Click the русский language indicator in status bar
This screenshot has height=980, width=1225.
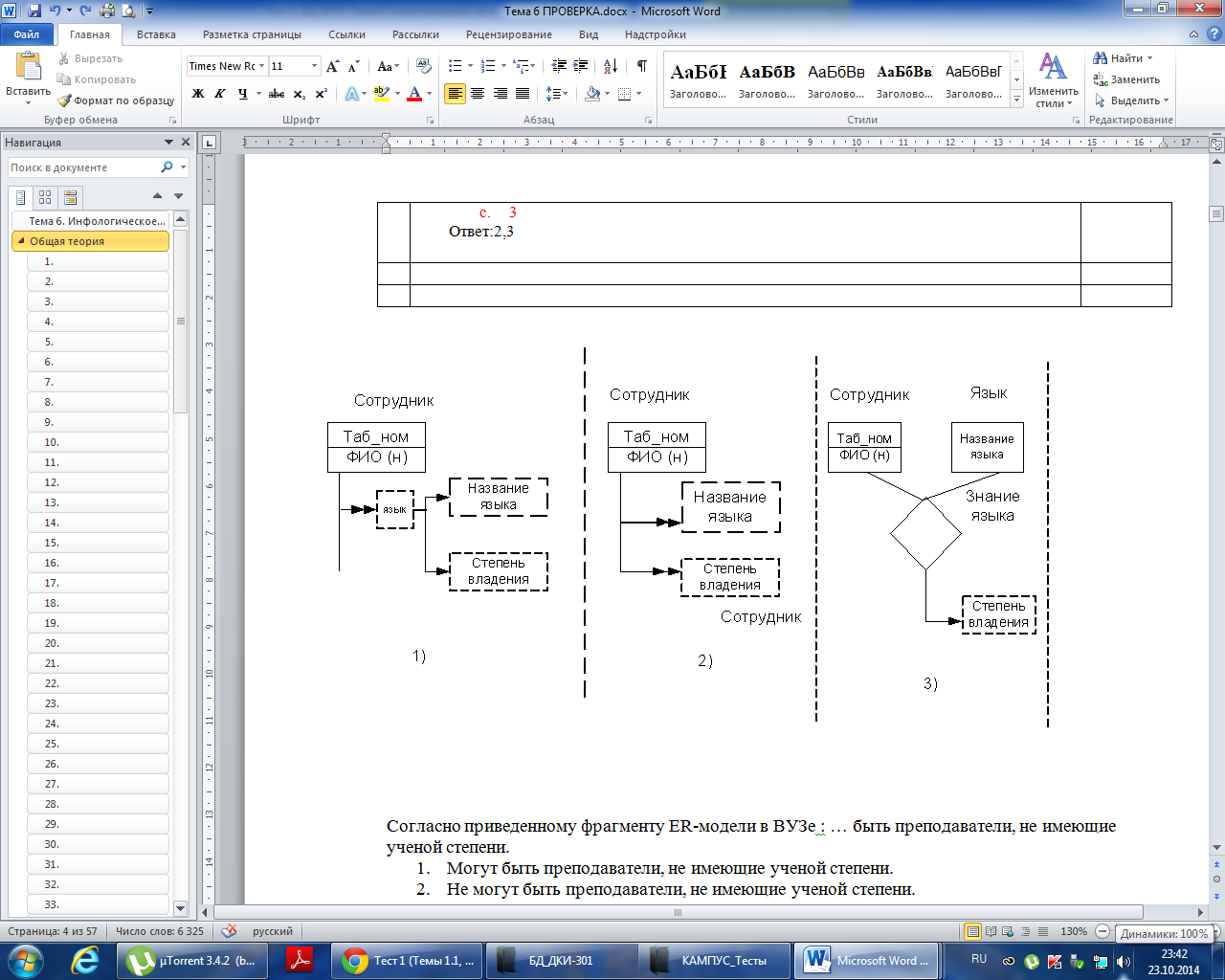coord(273,931)
